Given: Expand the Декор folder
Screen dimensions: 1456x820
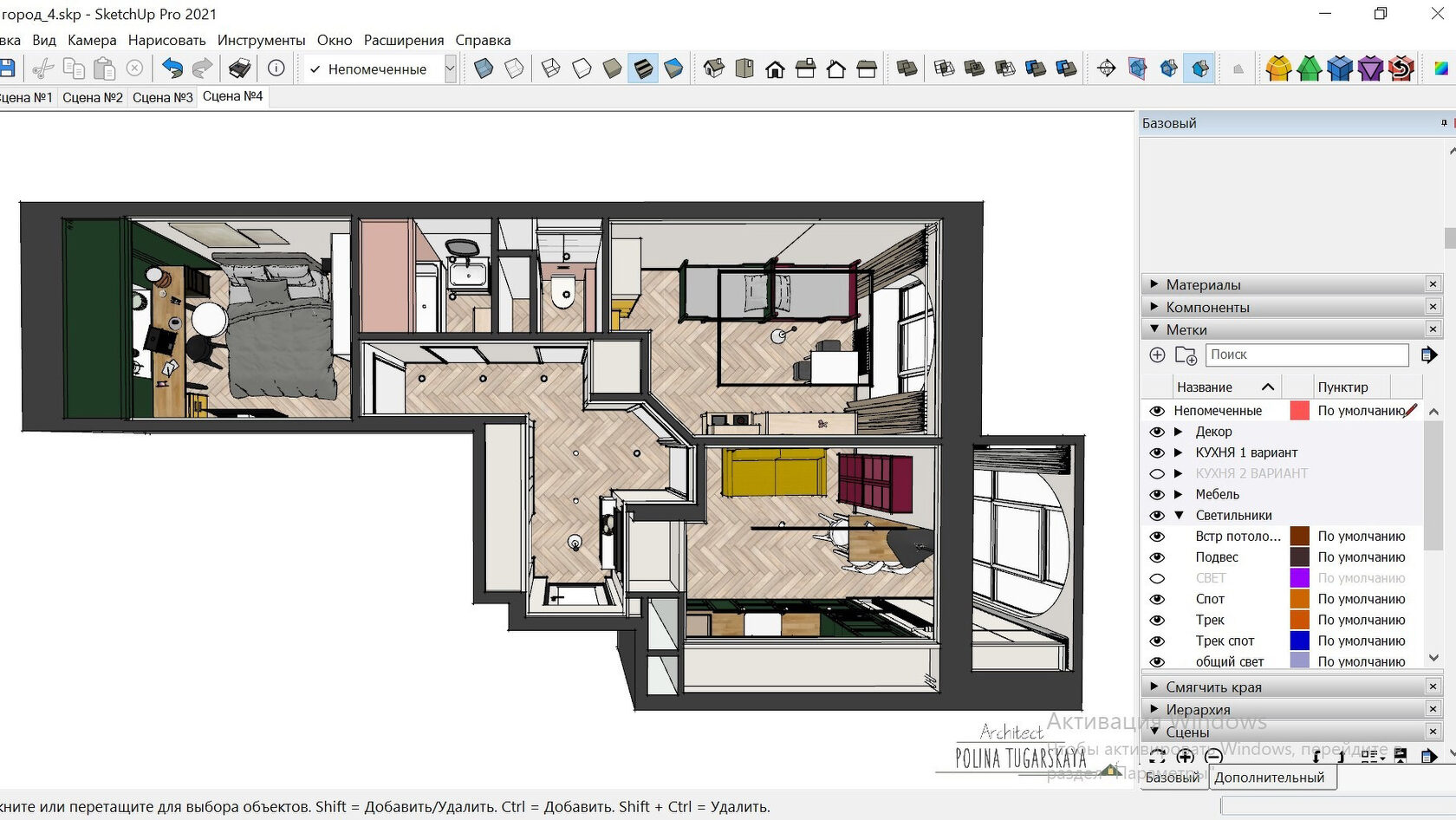Looking at the screenshot, I should point(1179,432).
